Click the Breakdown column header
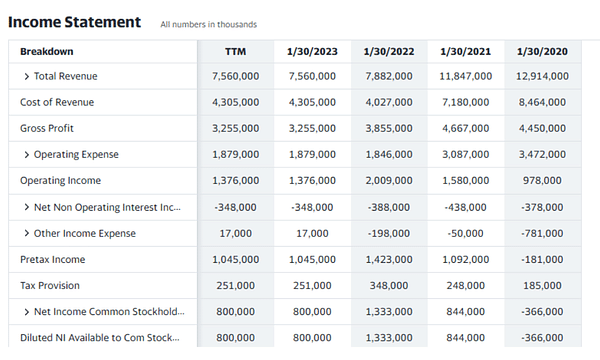Screen dimensions: 600x360 pos(47,52)
